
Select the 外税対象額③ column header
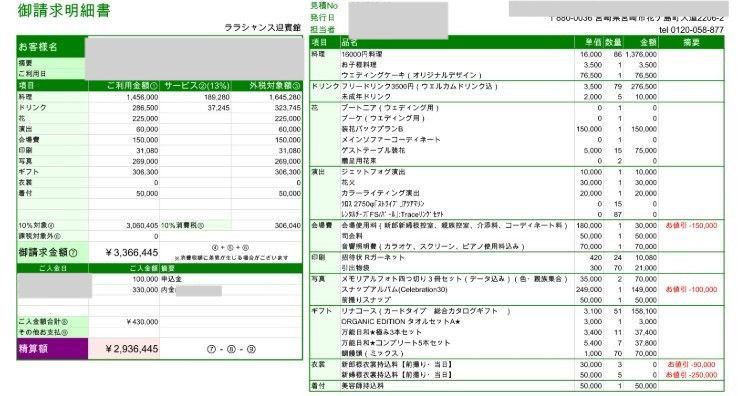click(266, 86)
